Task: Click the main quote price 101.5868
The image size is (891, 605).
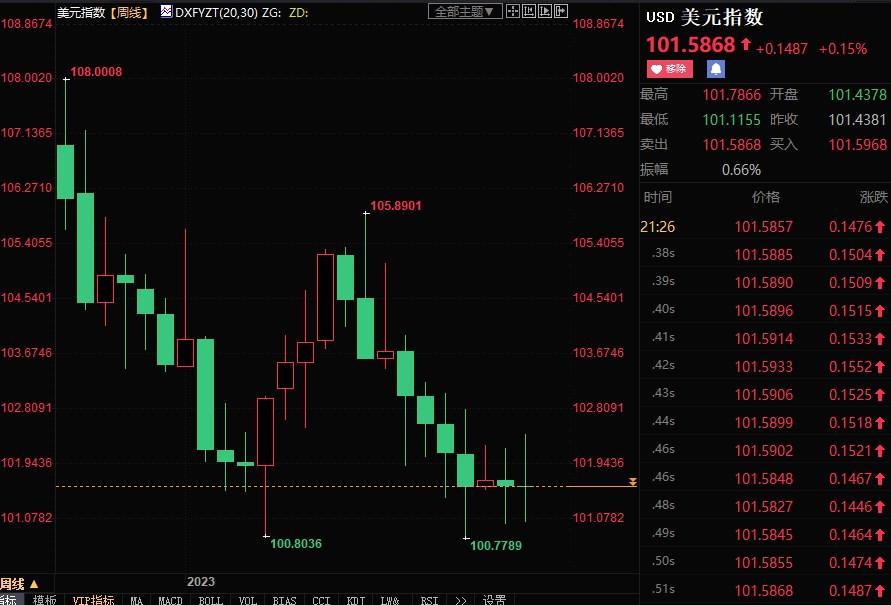Action: click(690, 45)
